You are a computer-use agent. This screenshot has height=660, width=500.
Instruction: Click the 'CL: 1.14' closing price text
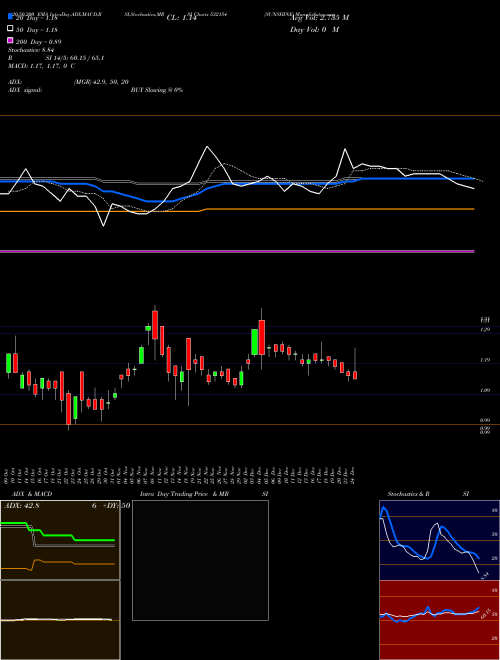[x=181, y=18]
